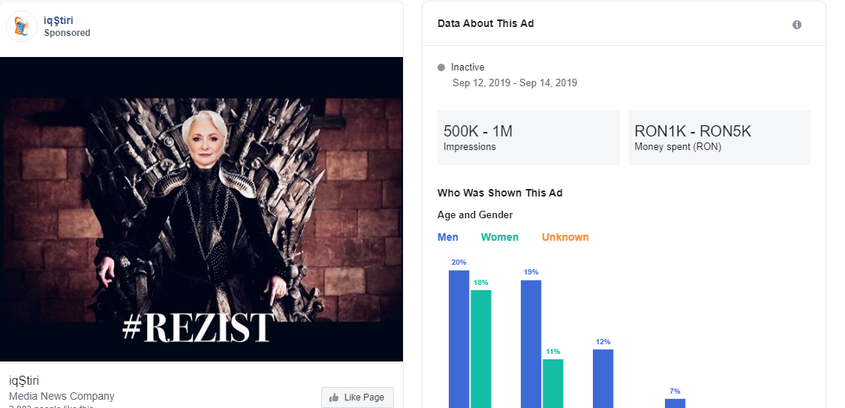Image resolution: width=845 pixels, height=408 pixels.
Task: Select the Women legend label
Action: [500, 237]
